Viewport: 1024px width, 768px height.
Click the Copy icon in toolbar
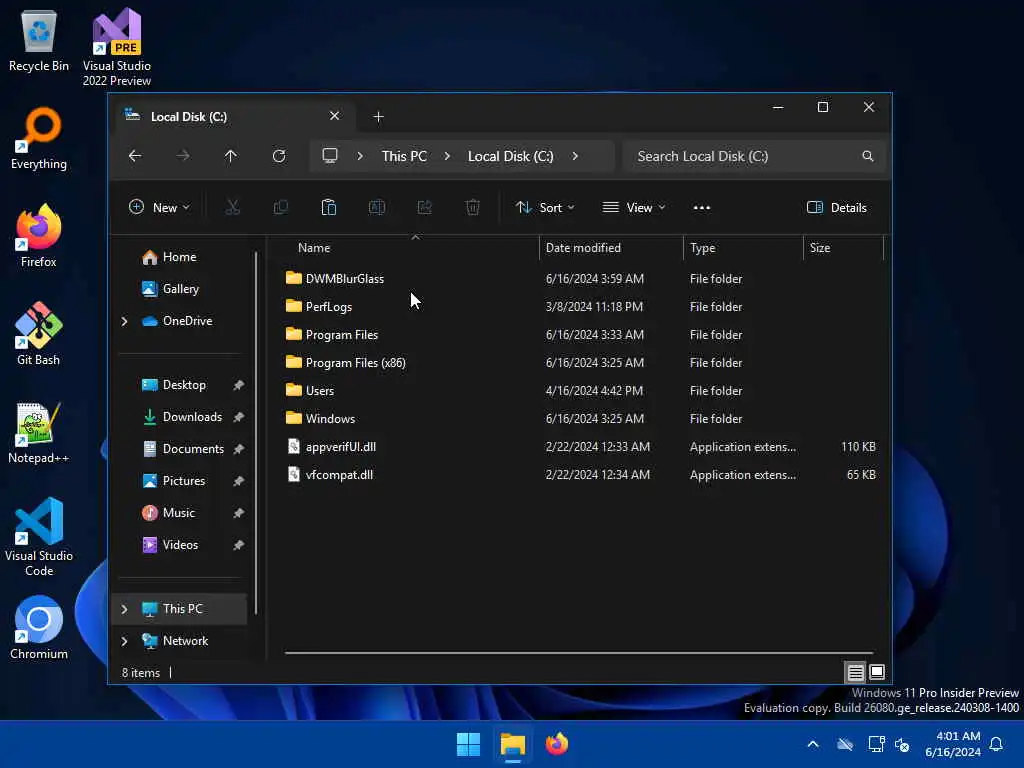281,208
